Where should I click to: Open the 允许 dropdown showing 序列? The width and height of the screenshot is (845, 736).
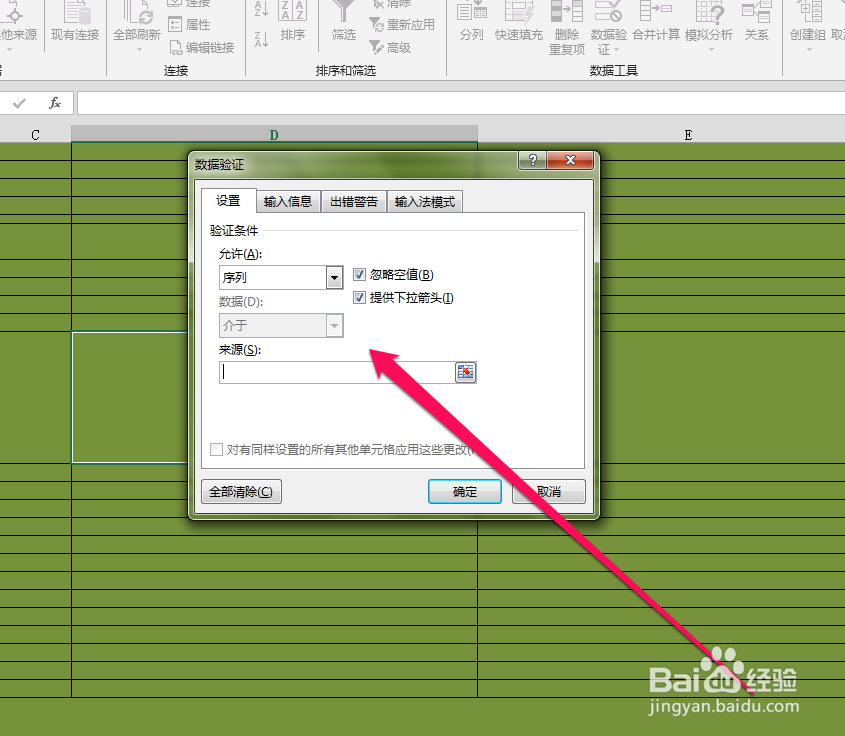[333, 277]
